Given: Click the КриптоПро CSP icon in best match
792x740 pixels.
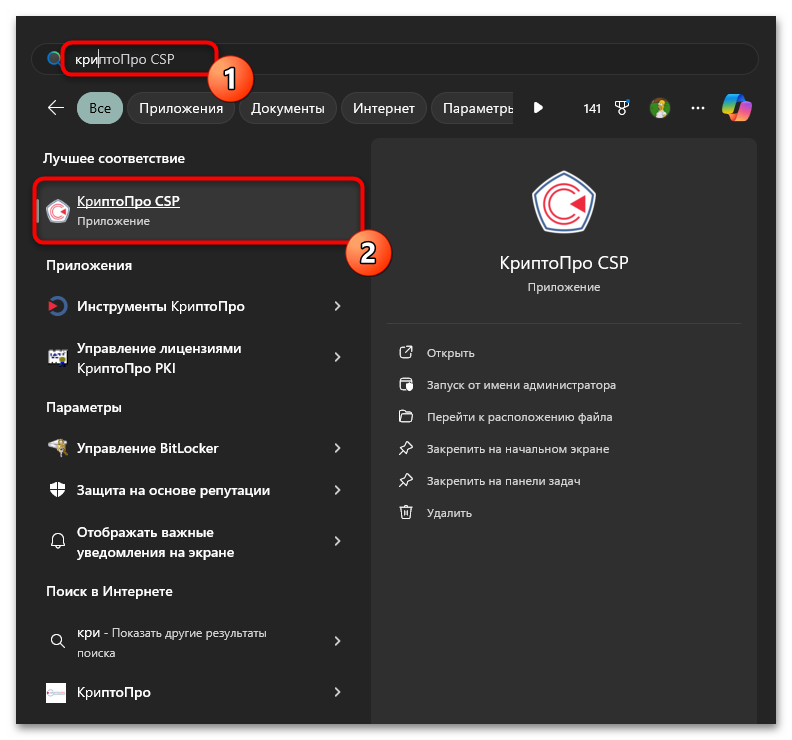Looking at the screenshot, I should coord(58,211).
